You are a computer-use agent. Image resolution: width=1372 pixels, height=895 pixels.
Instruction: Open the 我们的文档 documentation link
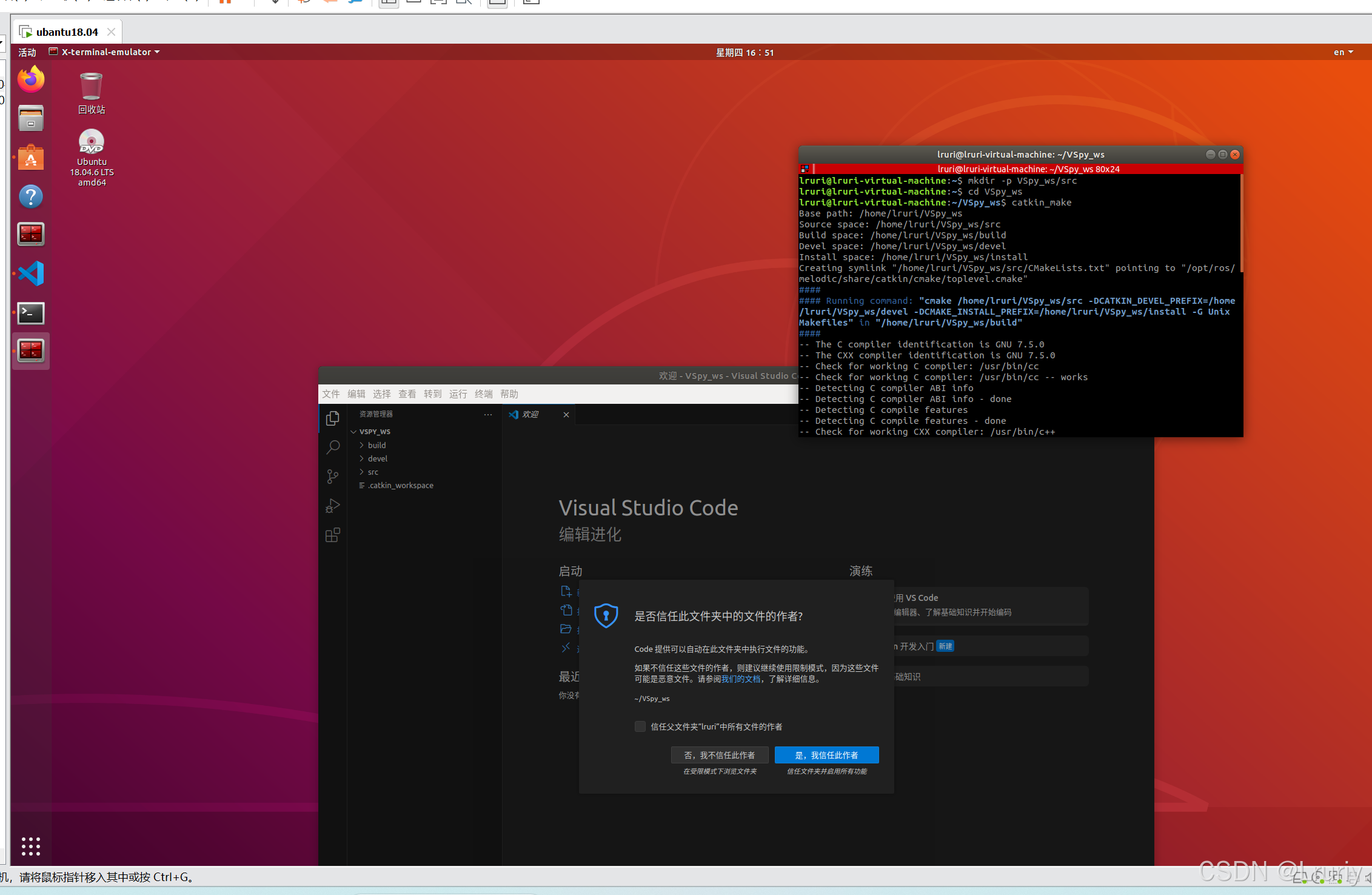[x=741, y=679]
